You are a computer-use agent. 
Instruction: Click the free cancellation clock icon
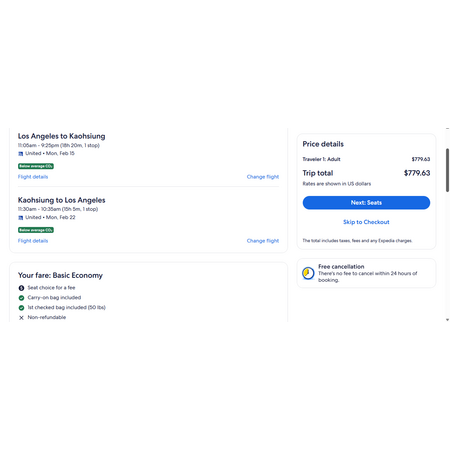[x=308, y=273]
